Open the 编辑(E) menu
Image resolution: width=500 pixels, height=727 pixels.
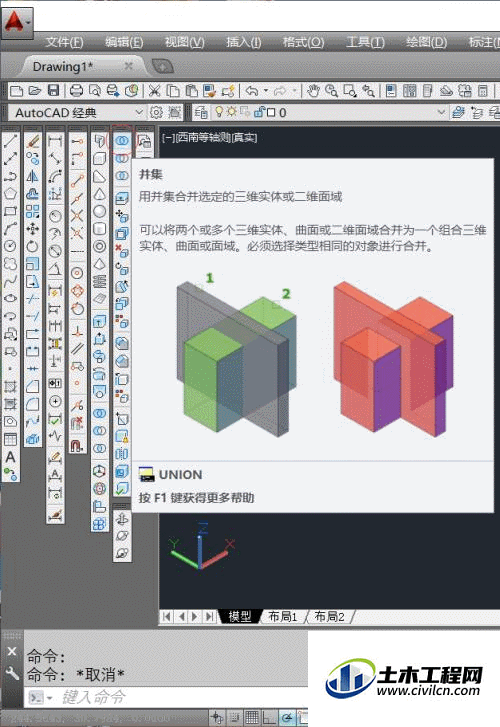123,43
